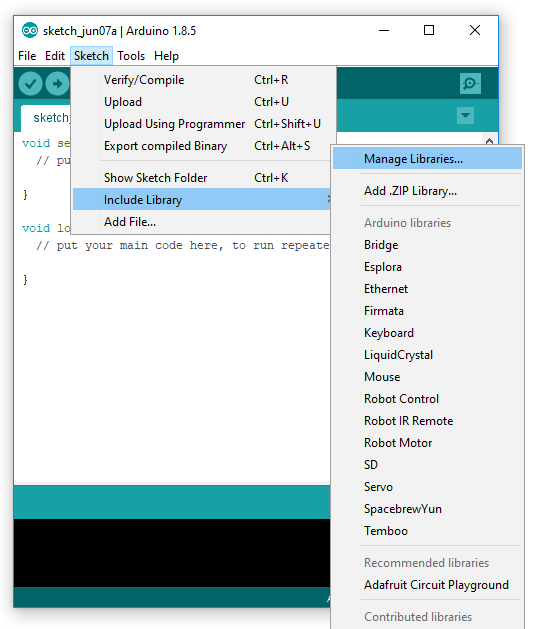The image size is (539, 629).
Task: Close the Arduino window
Action: [x=475, y=30]
